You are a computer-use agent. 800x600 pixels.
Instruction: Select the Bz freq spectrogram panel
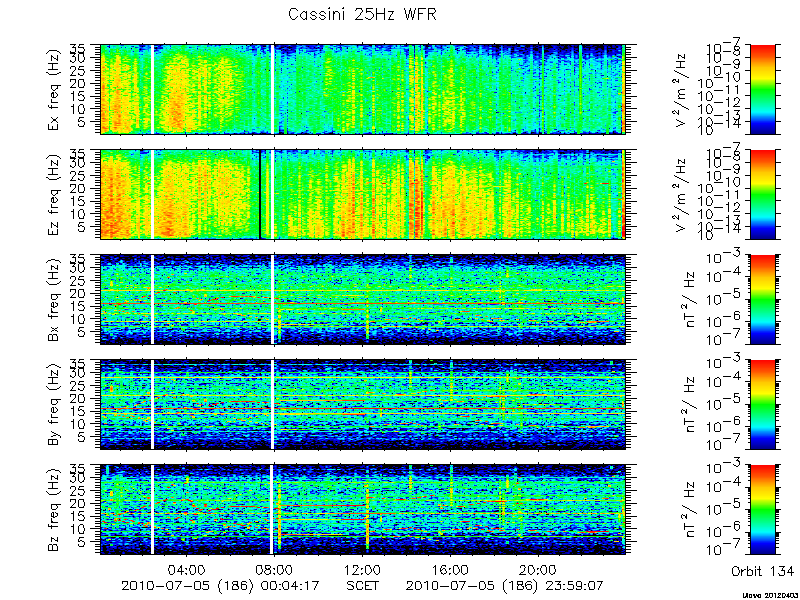pyautogui.click(x=363, y=510)
